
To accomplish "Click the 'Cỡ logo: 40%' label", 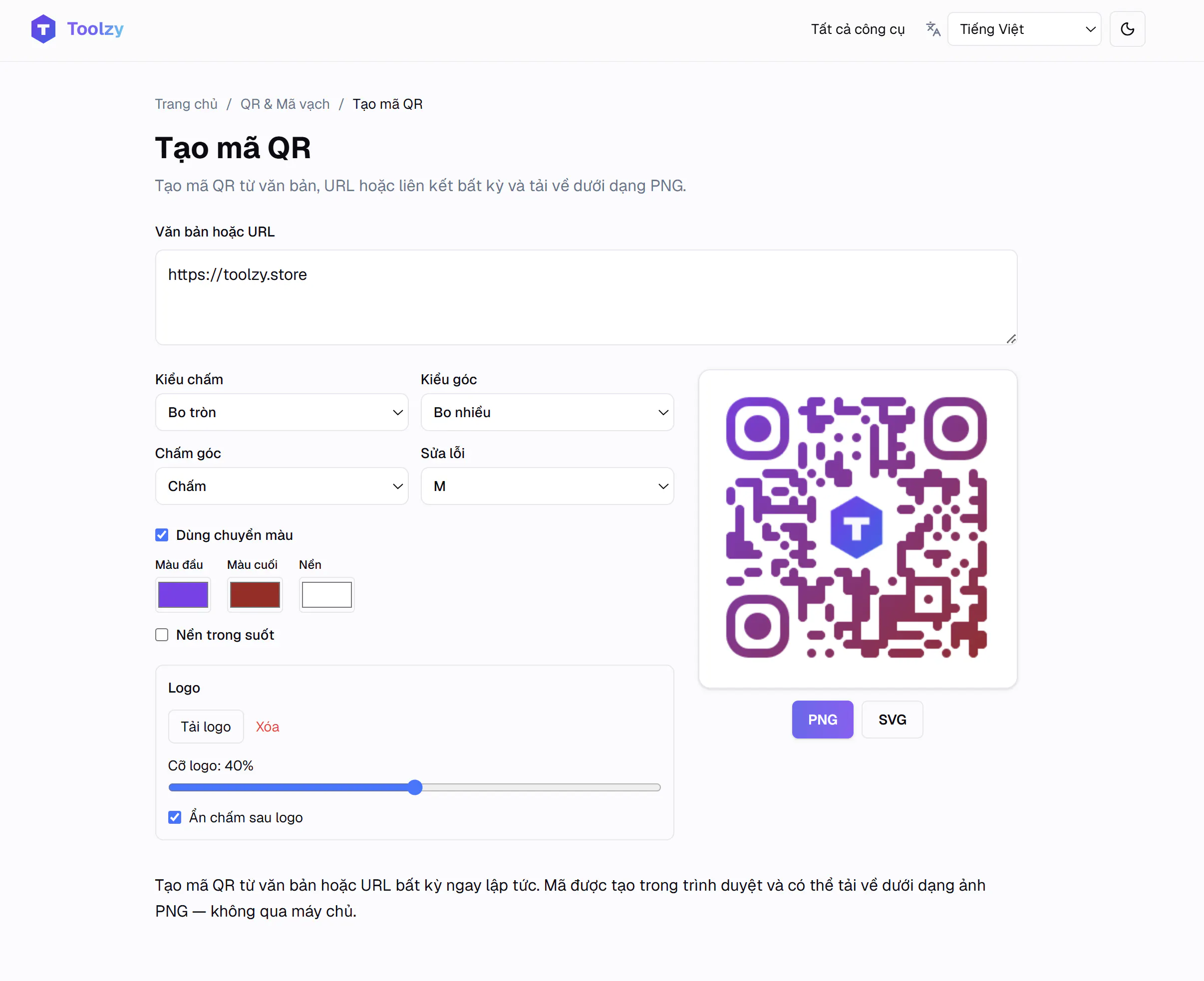I will [210, 766].
